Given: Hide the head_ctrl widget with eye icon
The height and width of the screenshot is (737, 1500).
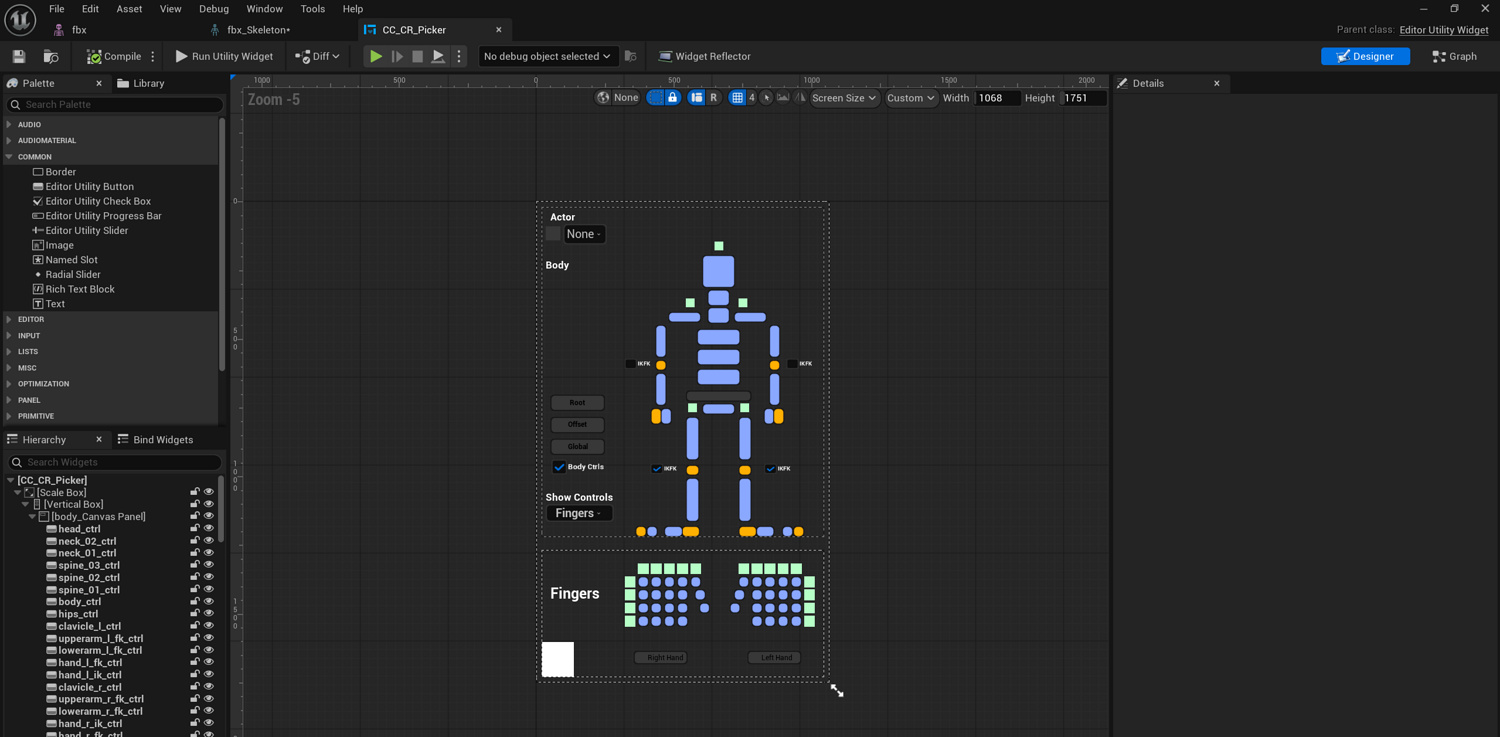Looking at the screenshot, I should click(x=209, y=529).
